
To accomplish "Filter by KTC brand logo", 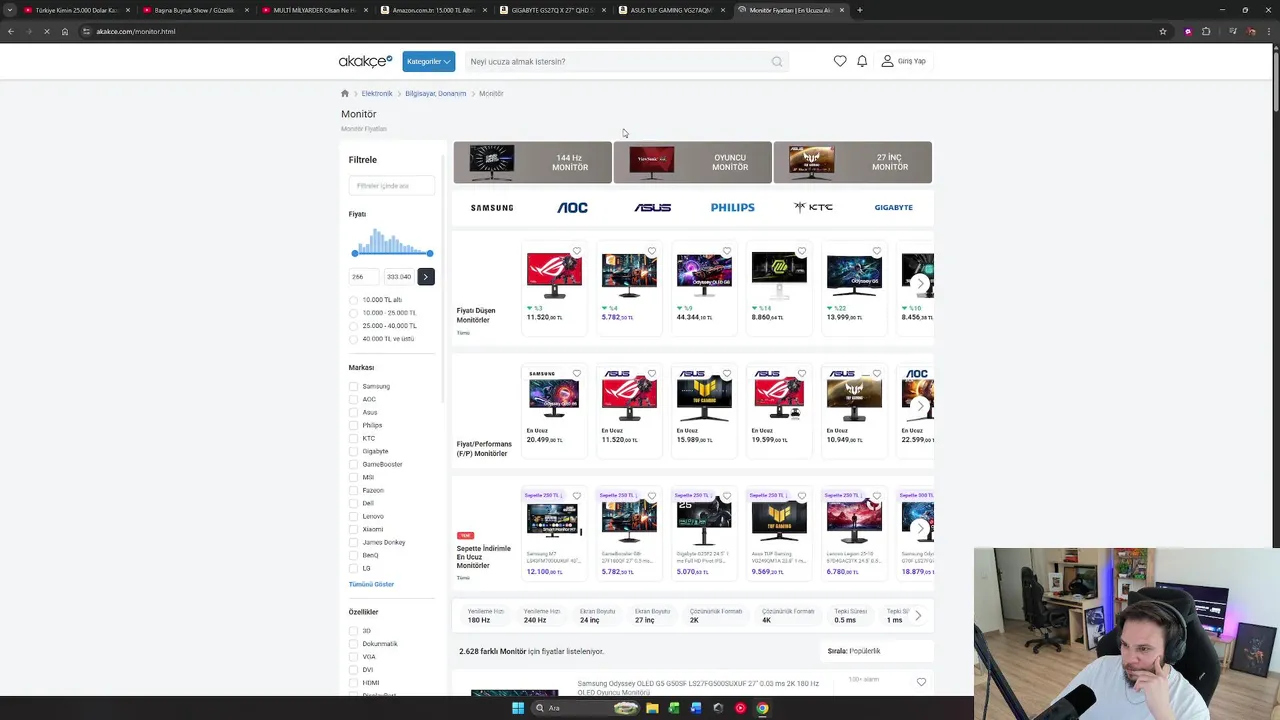I will [x=813, y=207].
